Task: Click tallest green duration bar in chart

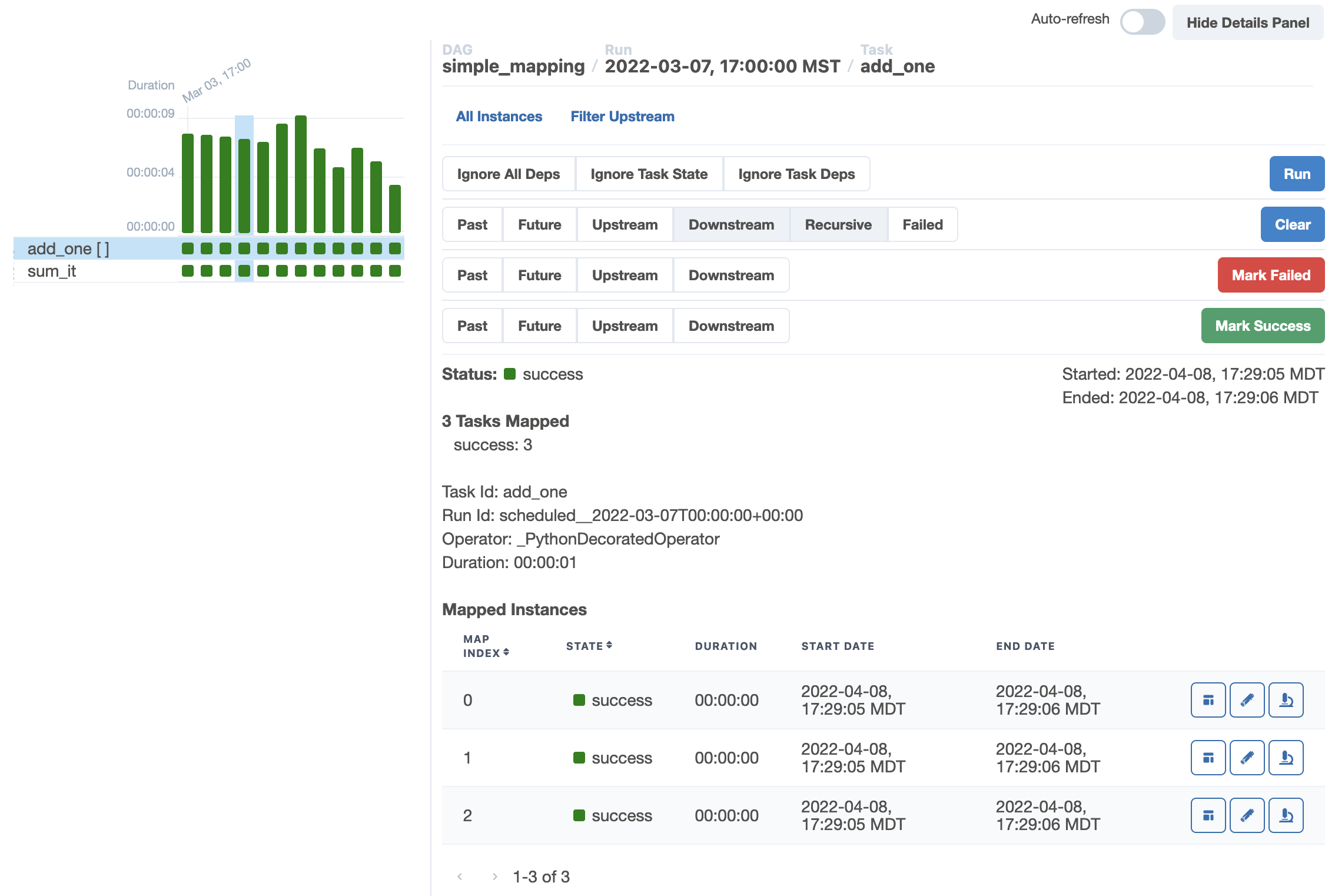Action: 301,174
